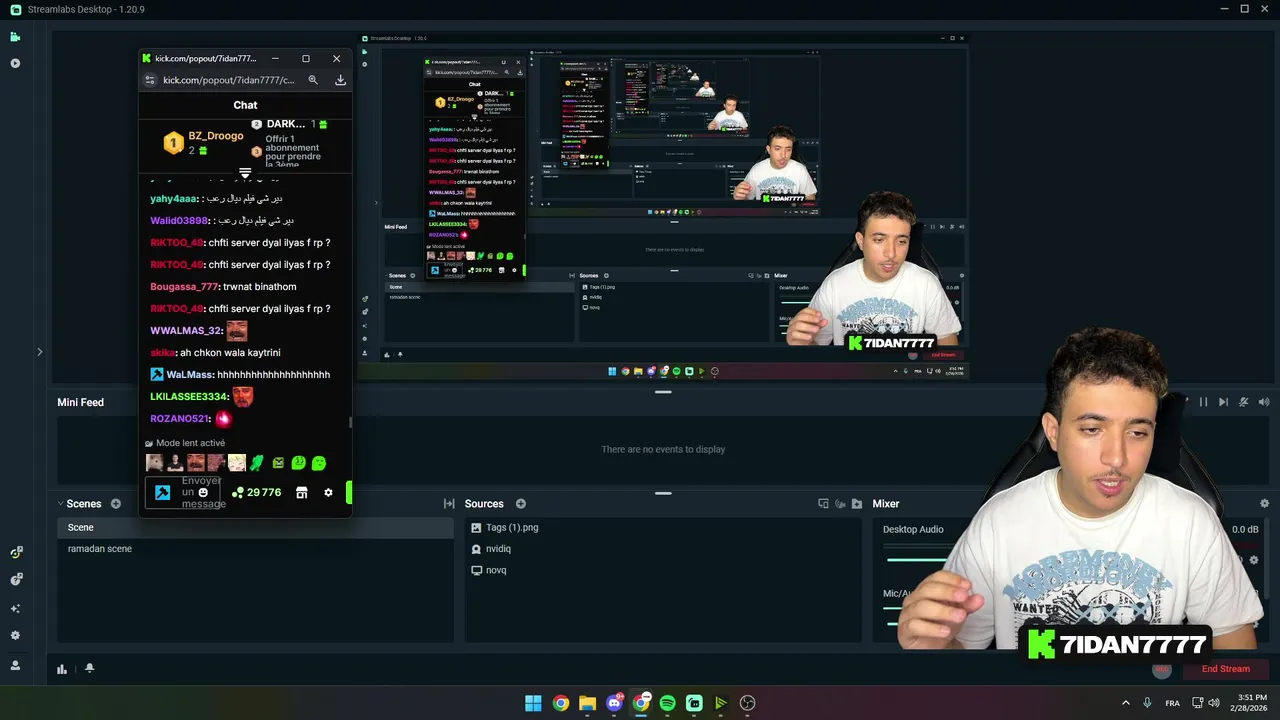
Task: Open the account profile icon in sidebar
Action: click(x=15, y=665)
